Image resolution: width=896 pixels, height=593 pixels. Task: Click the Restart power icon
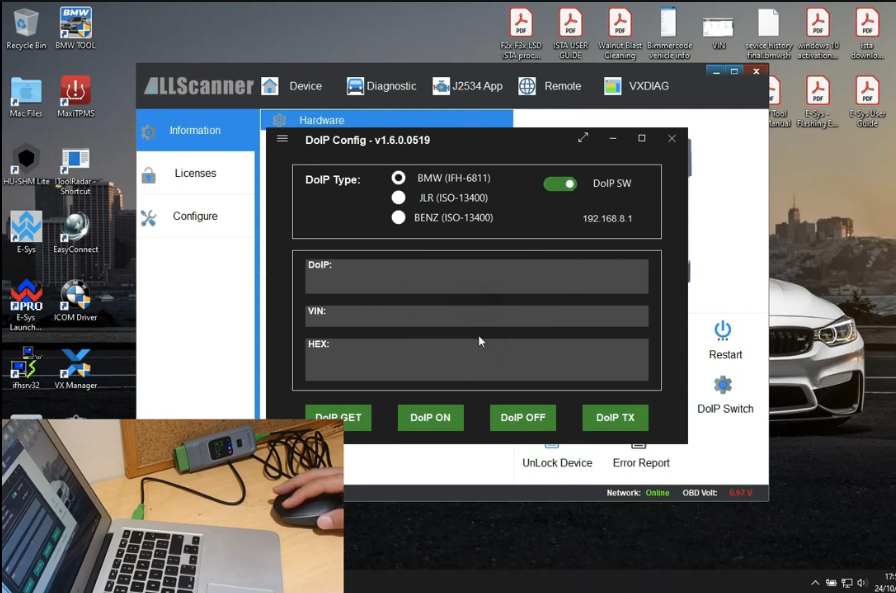tap(723, 330)
